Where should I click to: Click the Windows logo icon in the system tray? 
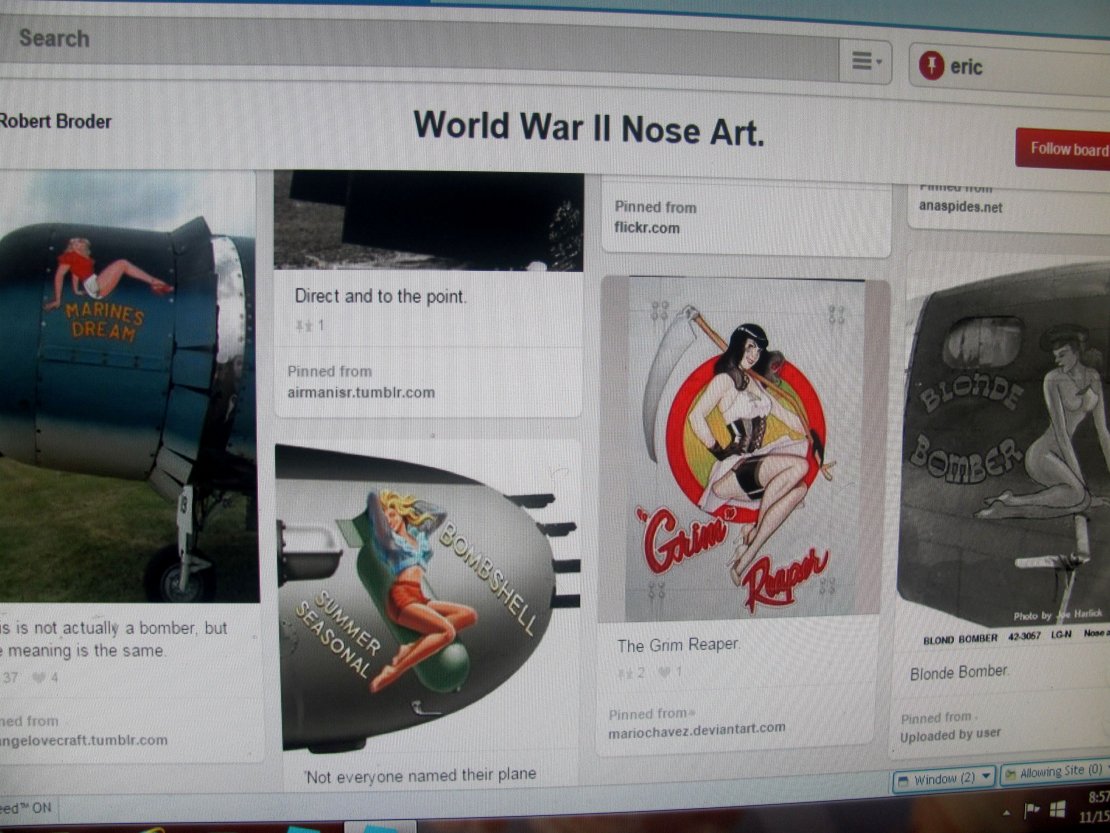tap(1058, 809)
